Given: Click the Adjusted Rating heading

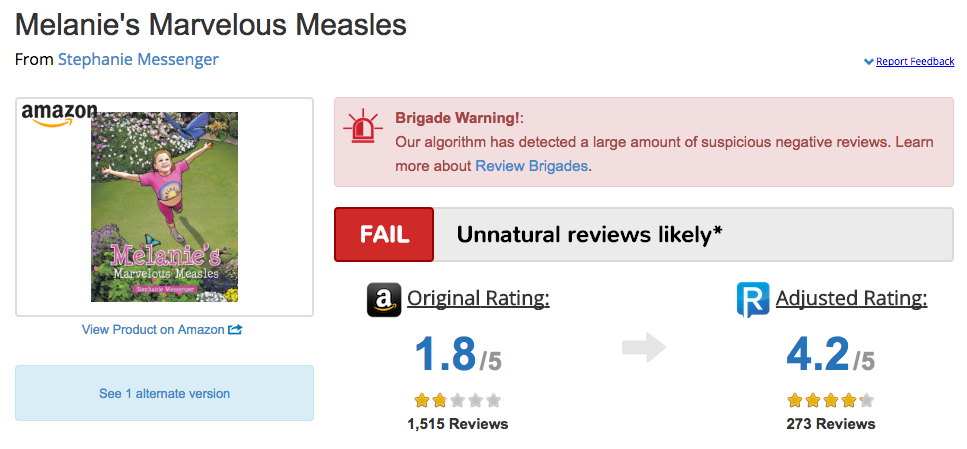Looking at the screenshot, I should (x=852, y=299).
